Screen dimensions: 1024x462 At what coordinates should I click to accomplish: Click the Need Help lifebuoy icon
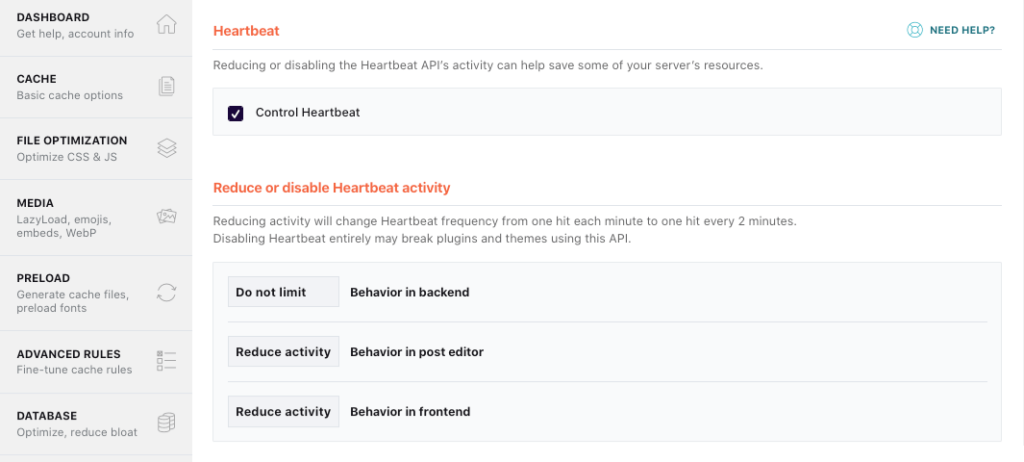click(x=914, y=30)
